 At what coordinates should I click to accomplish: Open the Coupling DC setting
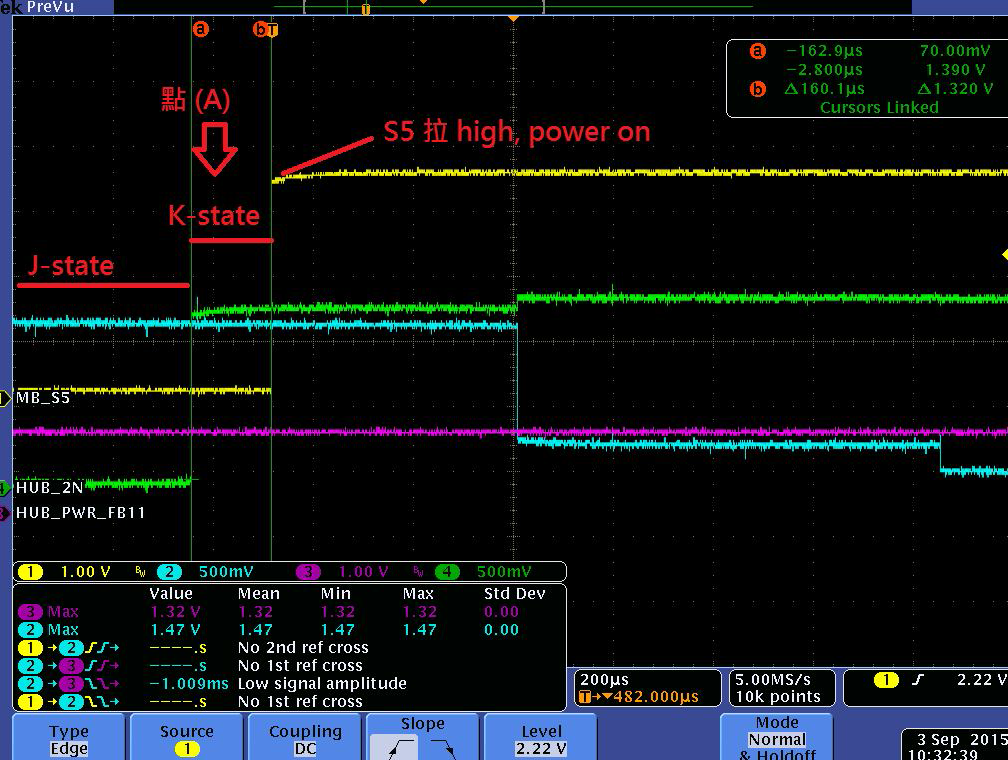coord(305,737)
